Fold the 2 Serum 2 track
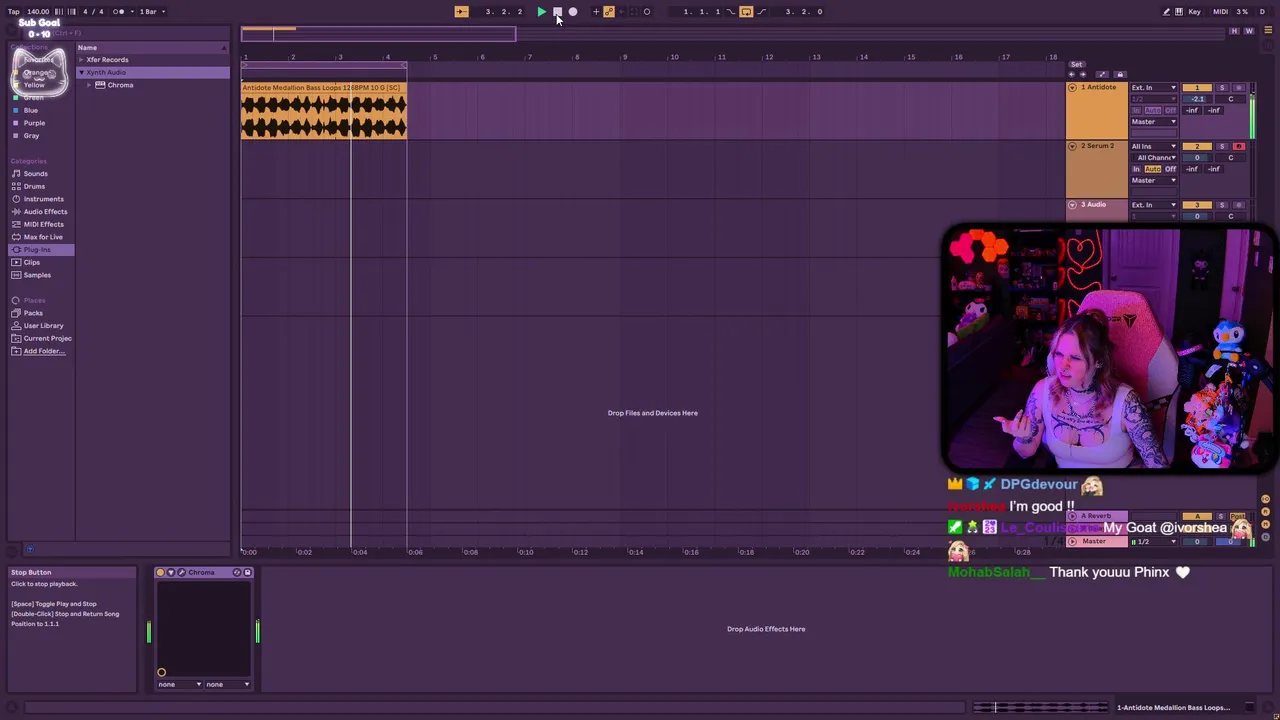1280x720 pixels. [1072, 146]
